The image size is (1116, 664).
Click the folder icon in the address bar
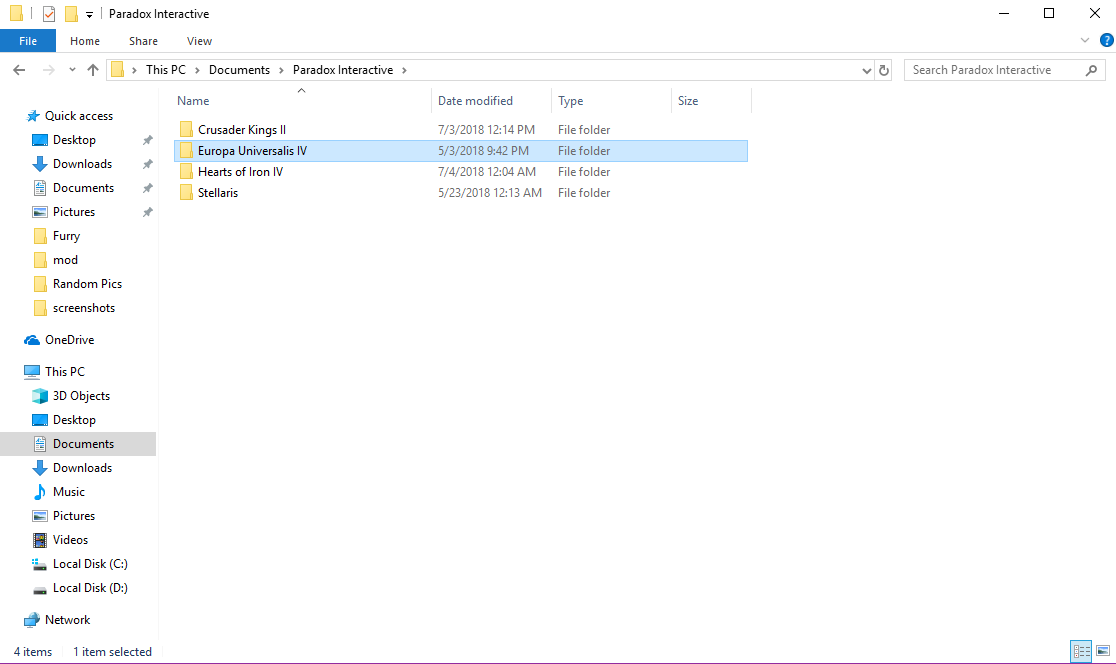(x=117, y=70)
